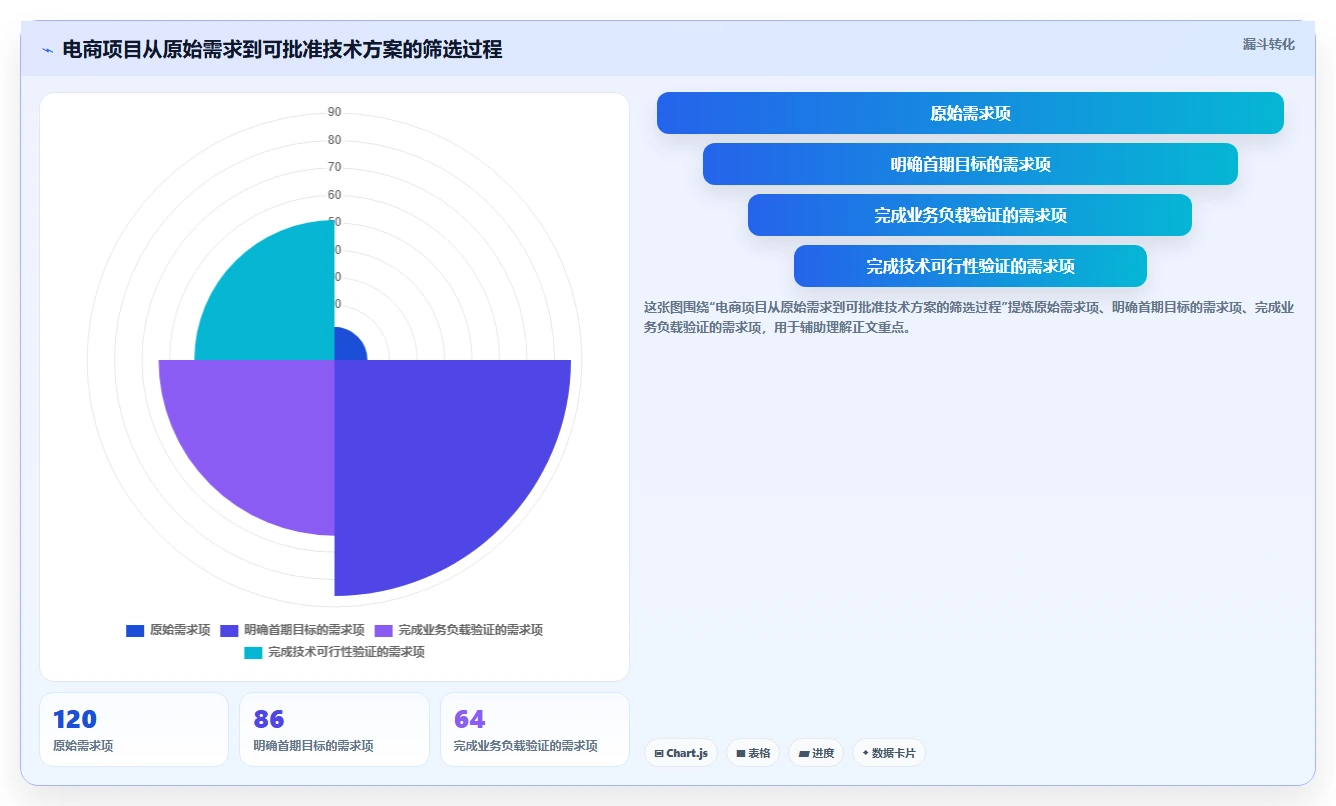Toggle 完成业务负载验证的需求项 legend color swatch
1336x806 pixels.
384,630
